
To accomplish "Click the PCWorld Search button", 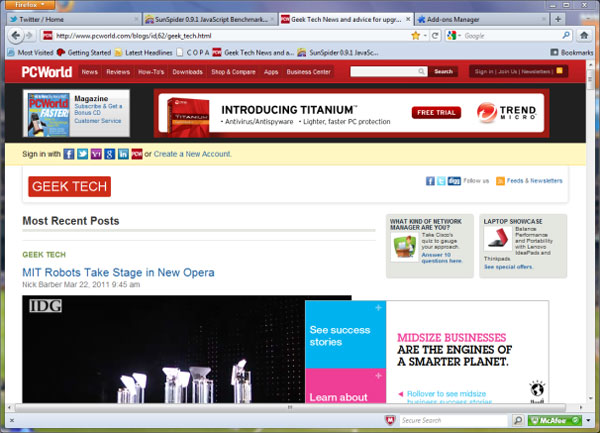I will [x=443, y=72].
